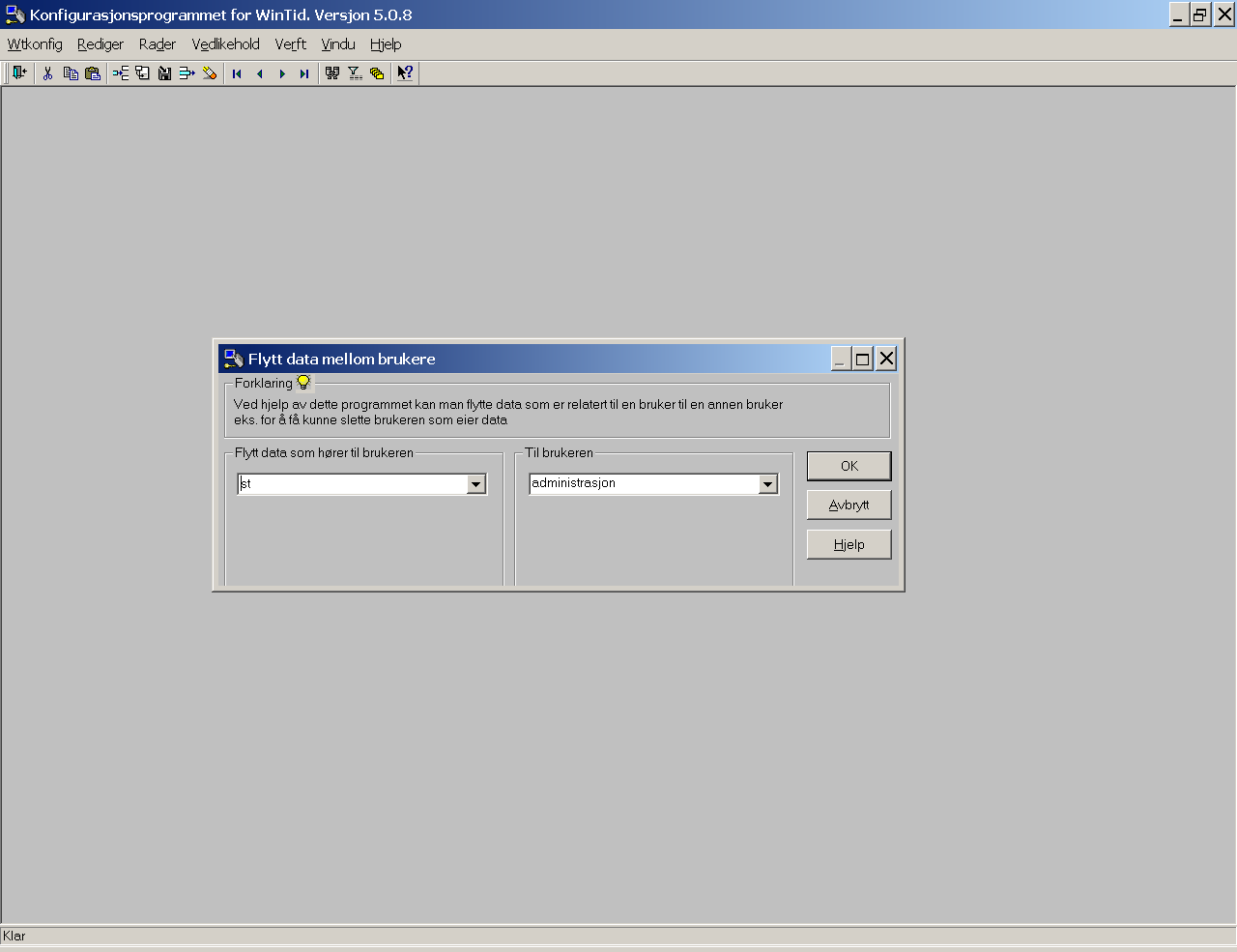Open the Rediger menu
Viewport: 1237px width, 952px height.
(x=101, y=44)
